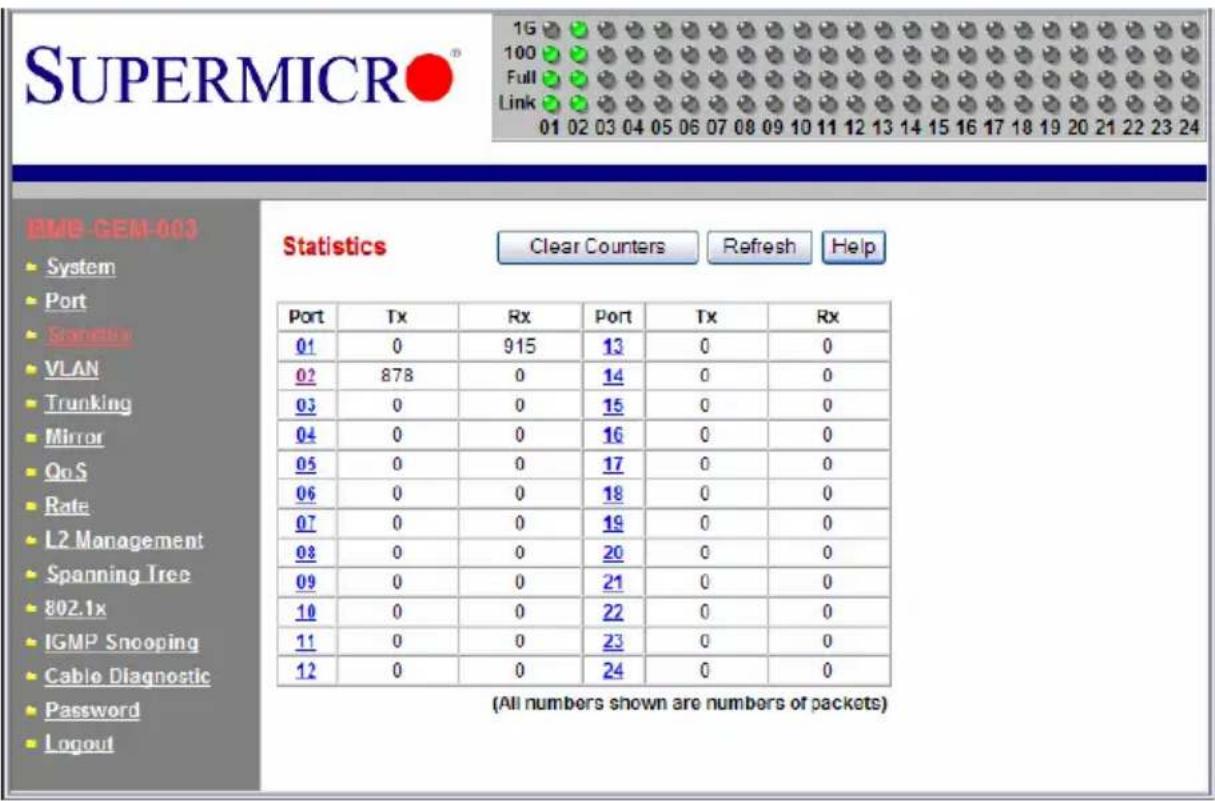The width and height of the screenshot is (1215, 801).
Task: Open the Password page
Action: tap(93, 710)
